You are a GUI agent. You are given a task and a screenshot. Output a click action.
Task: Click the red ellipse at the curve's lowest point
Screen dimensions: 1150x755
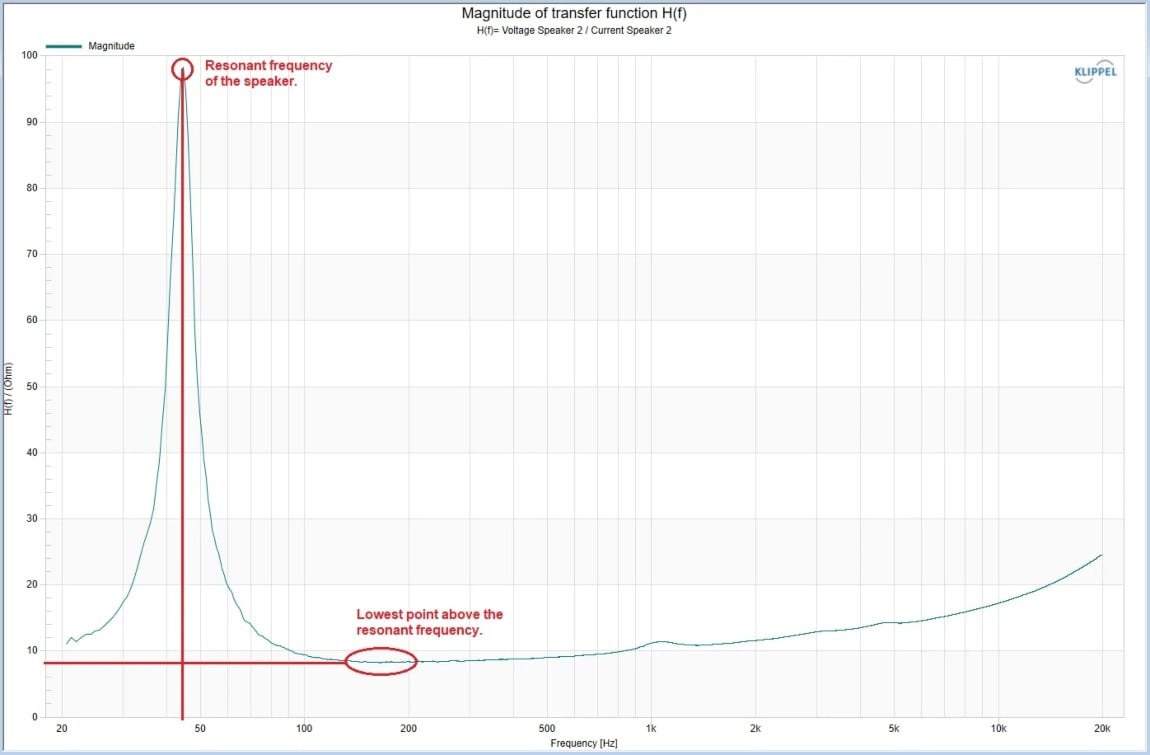tap(380, 662)
